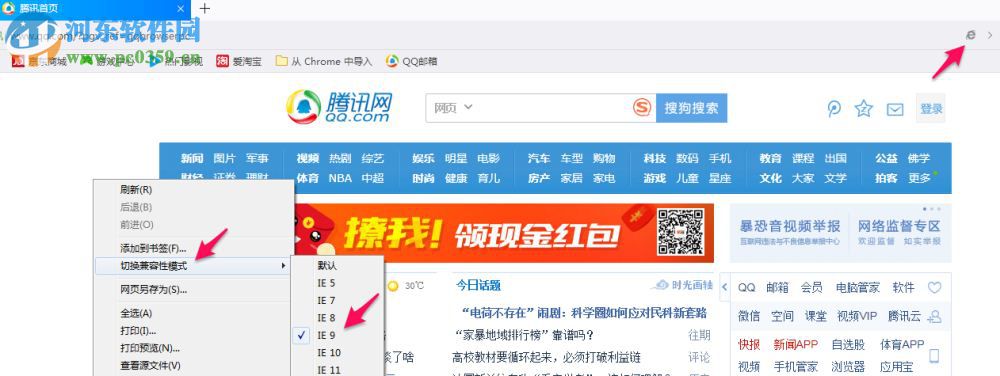Choose 查看源文件(V) from the context menu
Viewport: 1000px width, 376px height.
[194, 366]
